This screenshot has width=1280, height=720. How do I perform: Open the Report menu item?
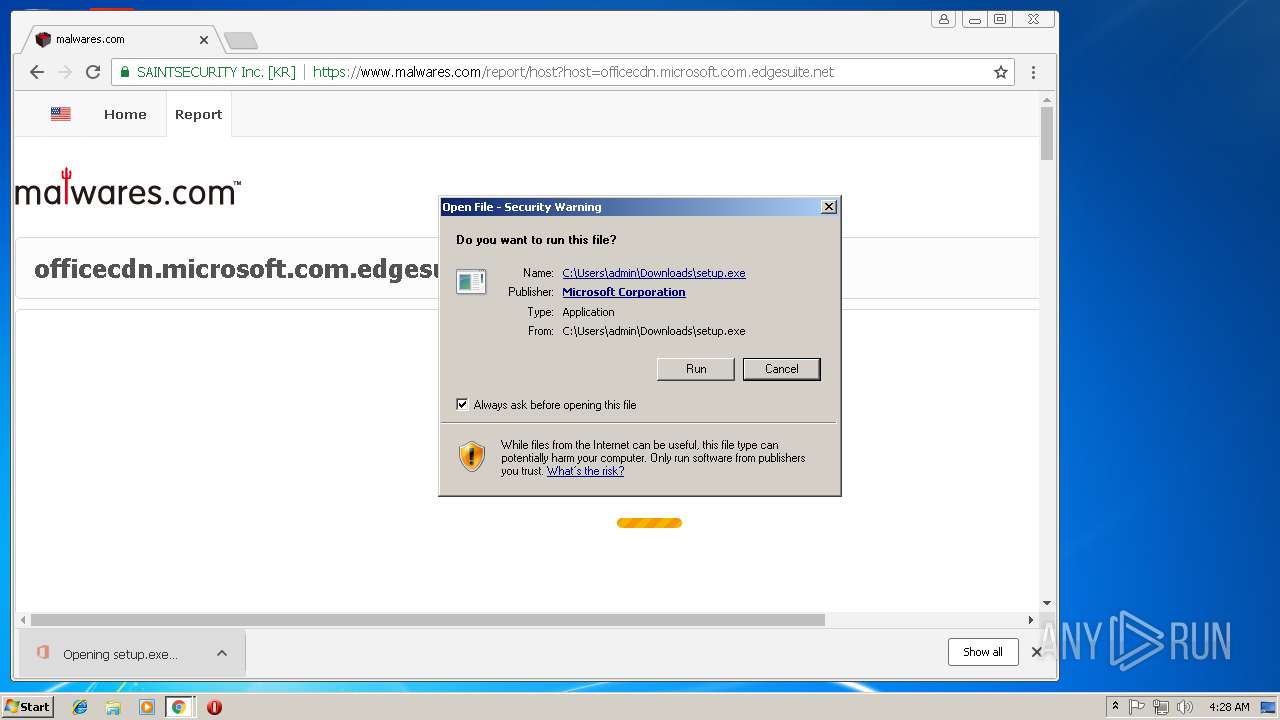click(x=198, y=114)
